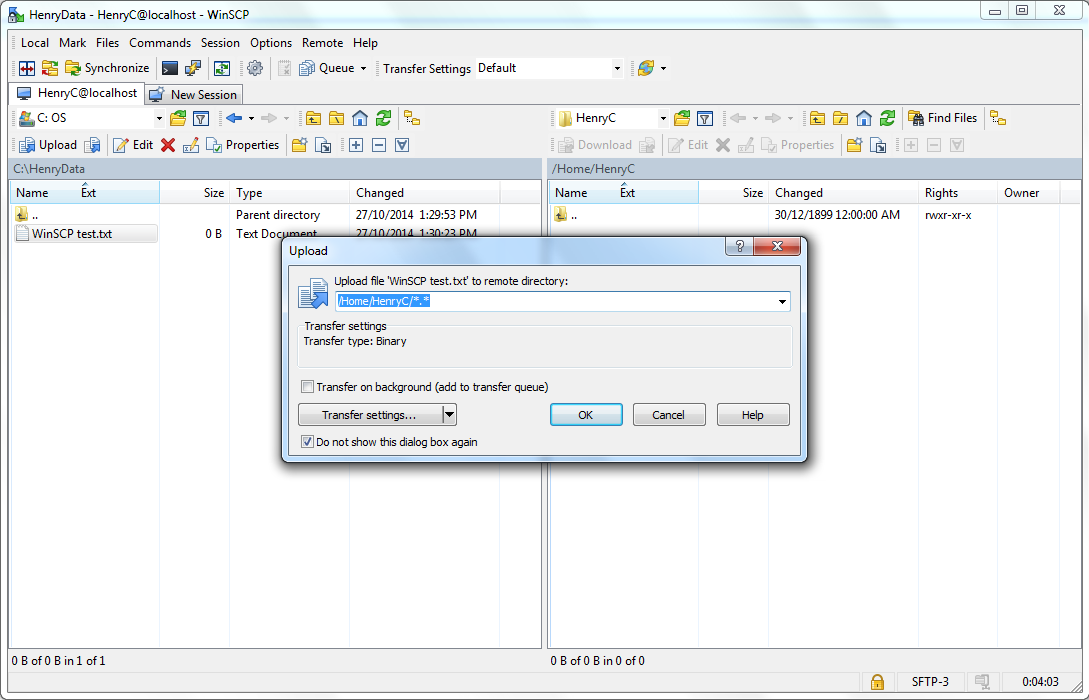Open the Options menu
Image resolution: width=1089 pixels, height=700 pixels.
(x=271, y=43)
